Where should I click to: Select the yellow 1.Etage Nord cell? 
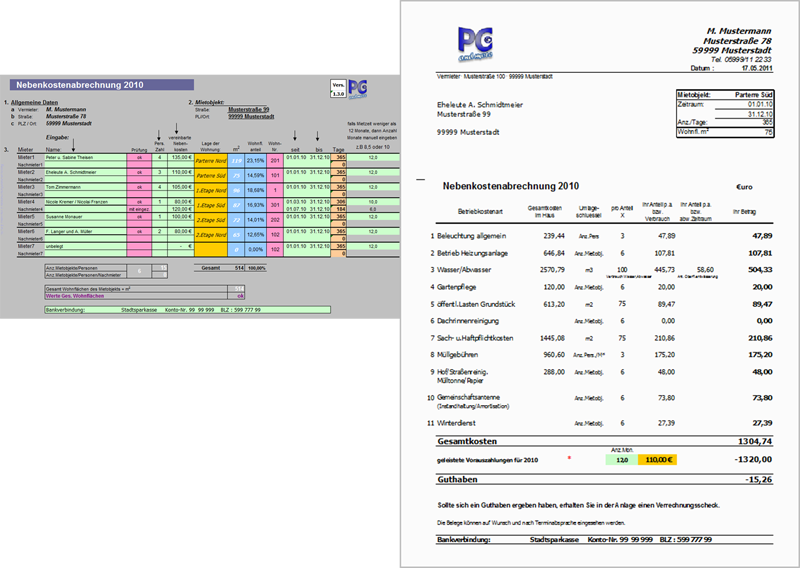211,190
